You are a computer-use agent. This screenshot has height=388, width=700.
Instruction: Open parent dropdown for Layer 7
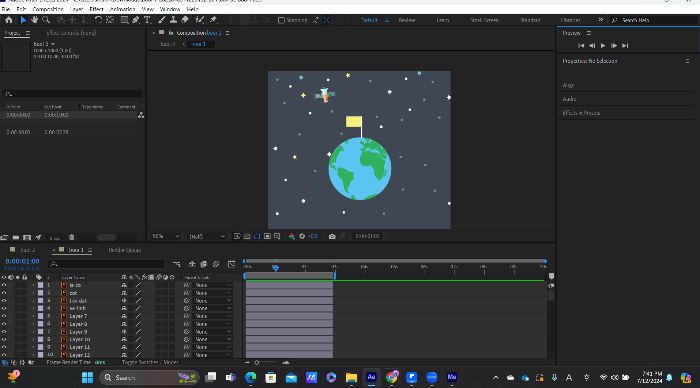pyautogui.click(x=214, y=316)
